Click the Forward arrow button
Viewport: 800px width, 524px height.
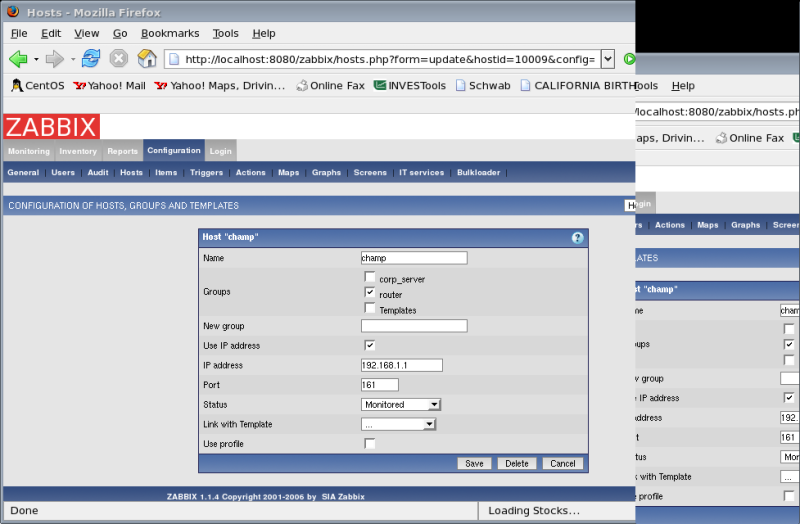coord(55,59)
